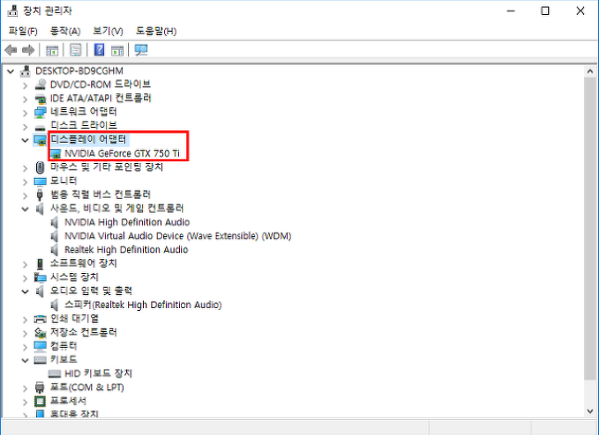This screenshot has width=600, height=435.
Task: Click the action pane toolbar icon
Action: (117, 50)
